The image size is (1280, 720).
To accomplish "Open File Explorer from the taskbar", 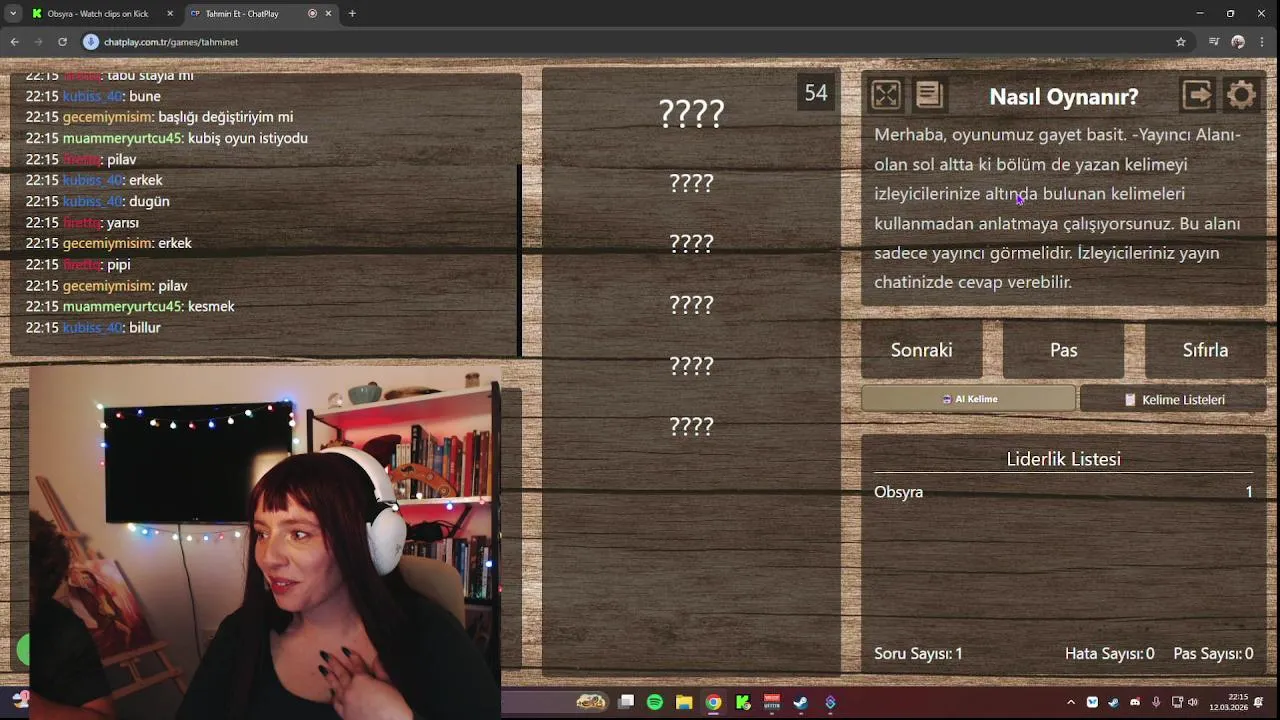I will pyautogui.click(x=684, y=702).
